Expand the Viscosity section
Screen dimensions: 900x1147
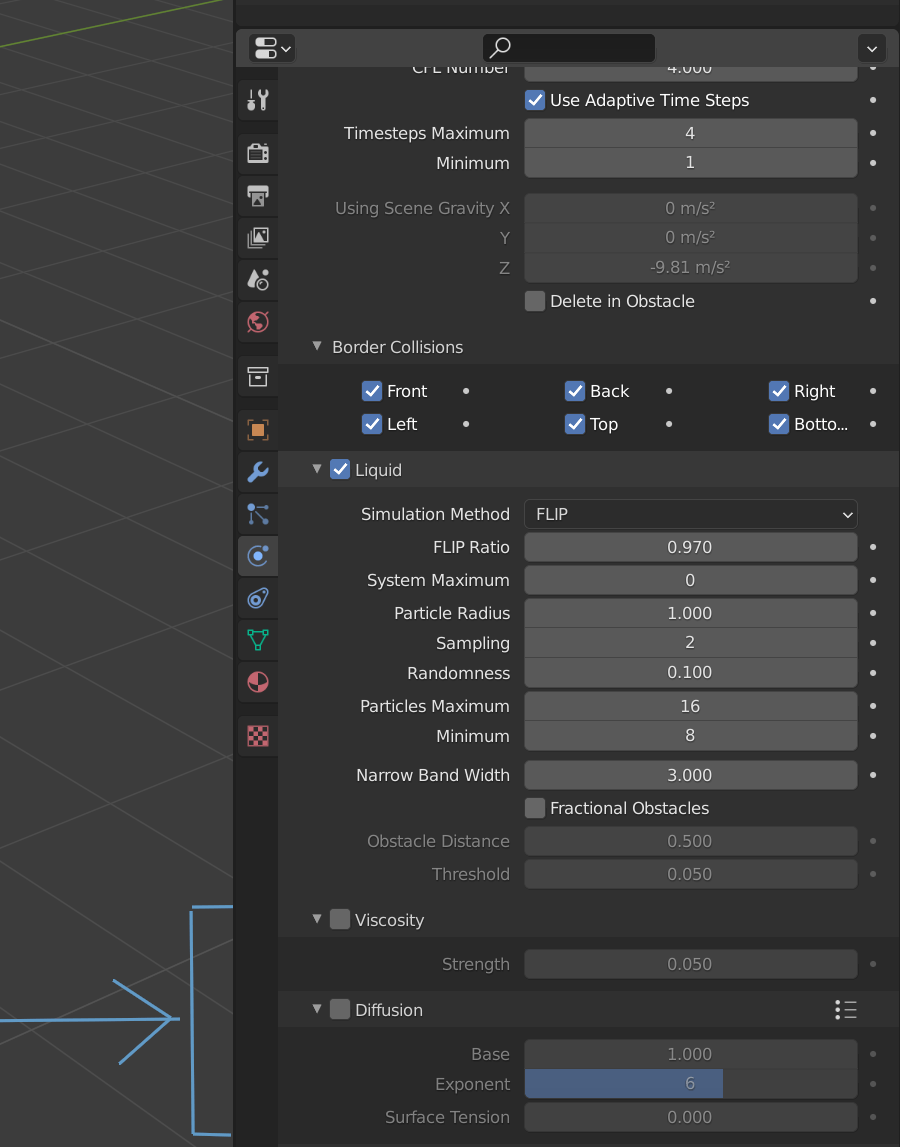317,919
